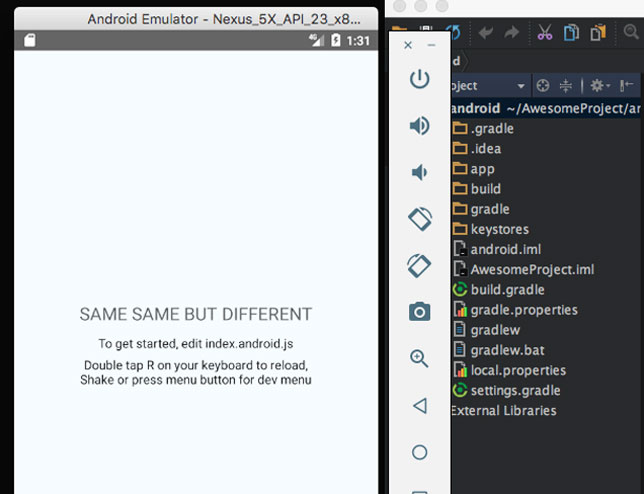Select the local.properties file

tap(509, 370)
